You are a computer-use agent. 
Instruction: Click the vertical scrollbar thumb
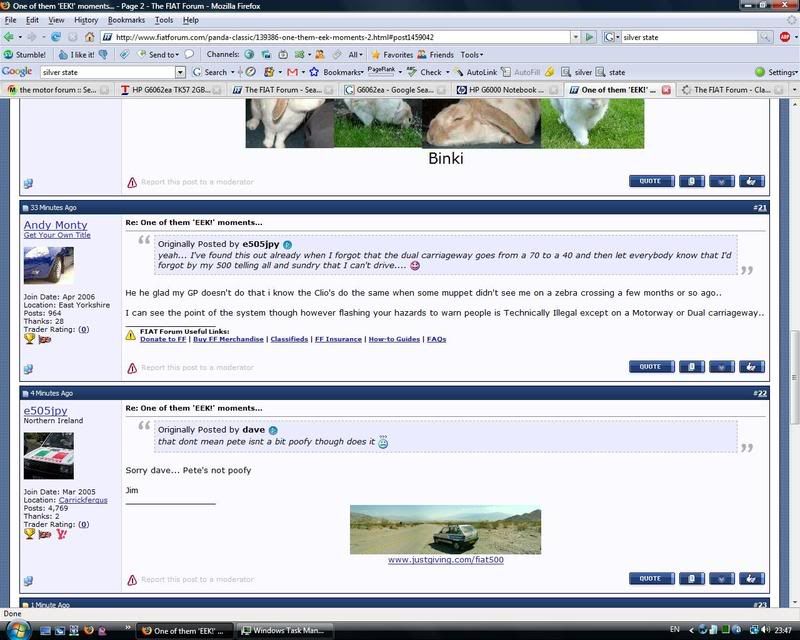coord(794,377)
